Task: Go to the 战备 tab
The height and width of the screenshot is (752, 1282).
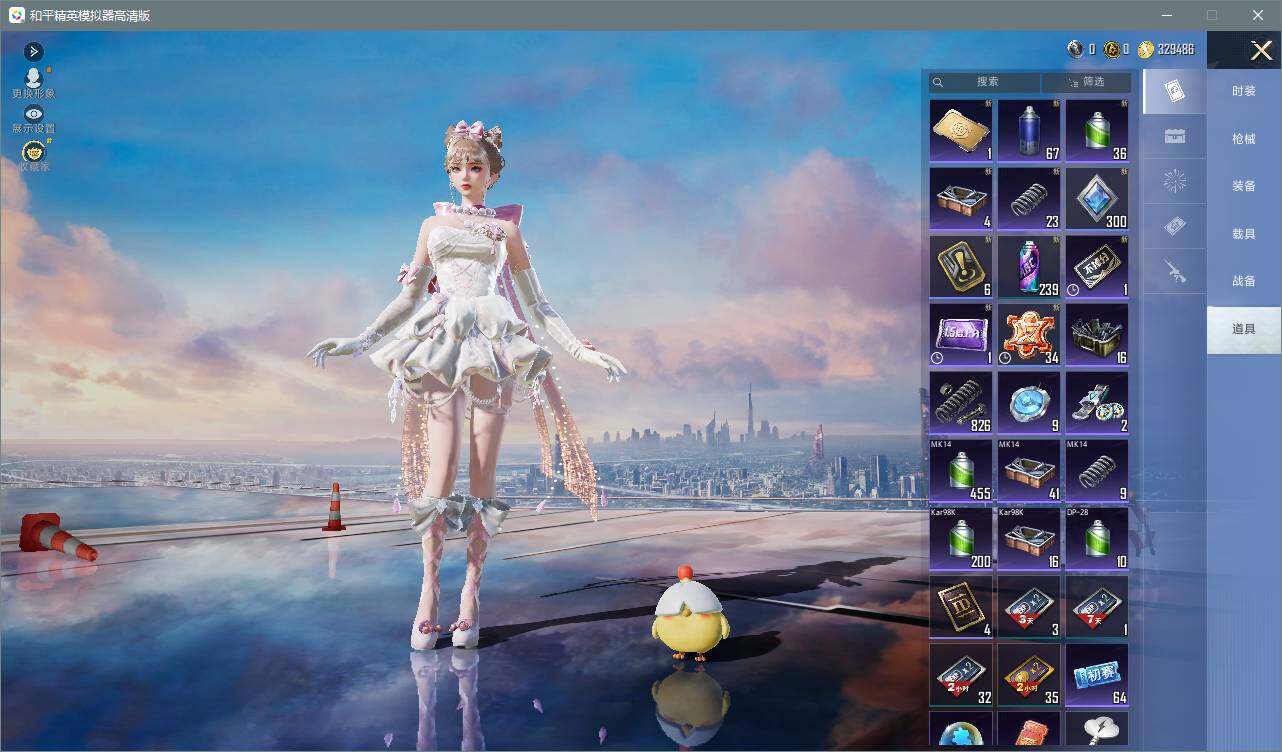Action: coord(1244,281)
